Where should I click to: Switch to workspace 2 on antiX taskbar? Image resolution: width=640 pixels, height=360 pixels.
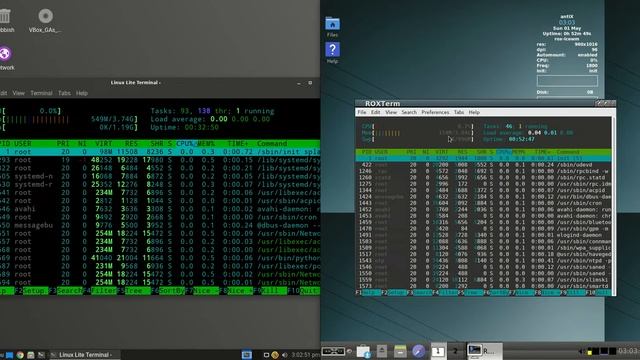click(455, 351)
